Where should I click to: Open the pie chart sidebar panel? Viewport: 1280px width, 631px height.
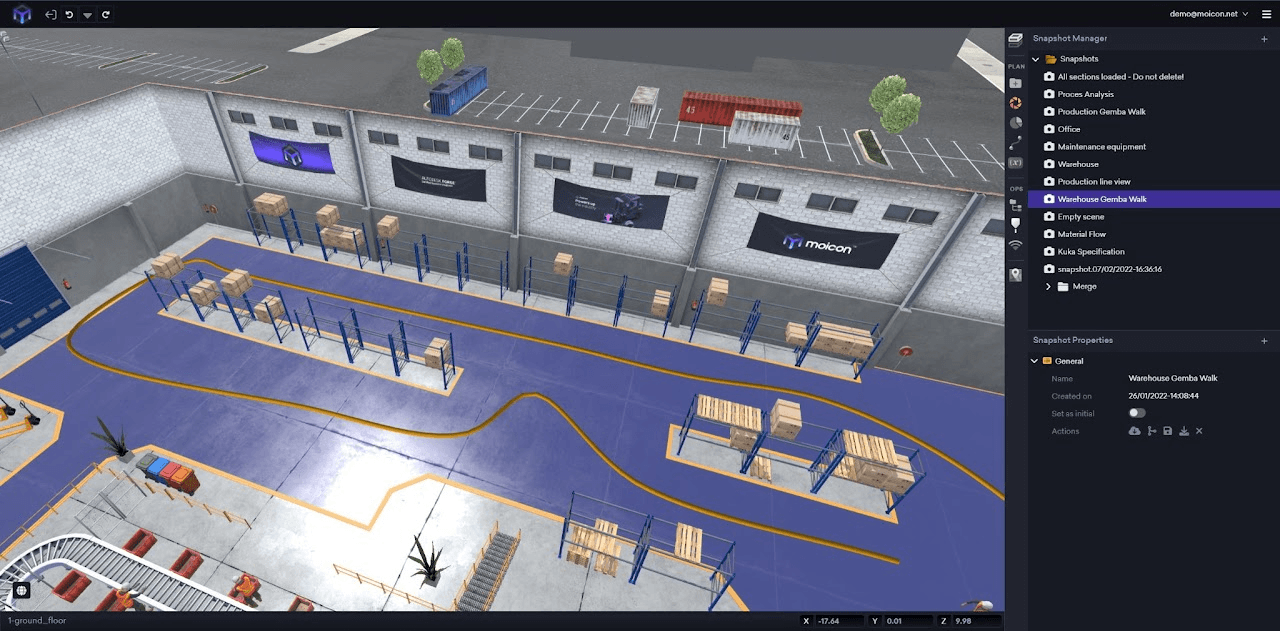(x=1015, y=123)
